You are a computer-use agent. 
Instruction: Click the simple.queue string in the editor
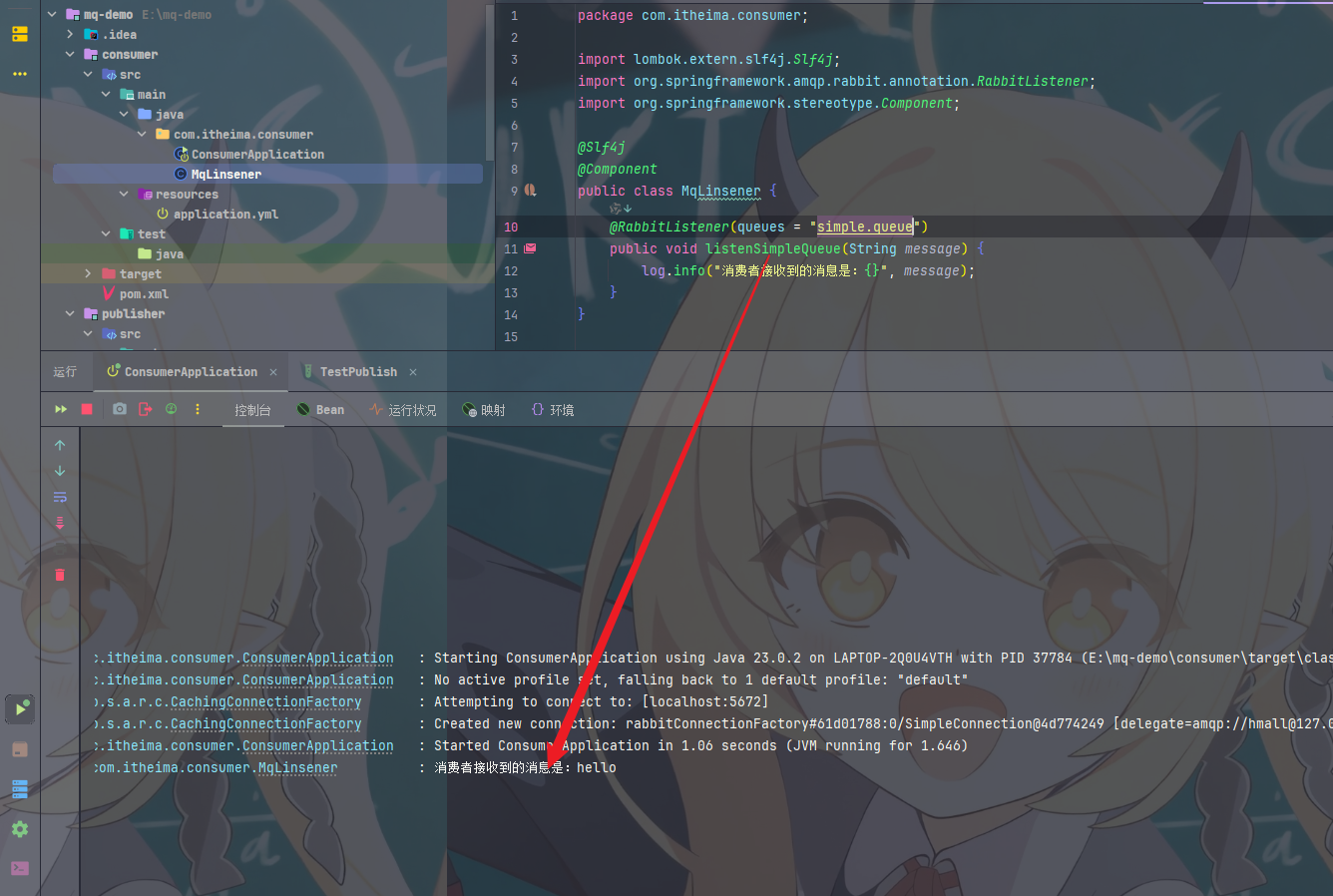coord(865,226)
